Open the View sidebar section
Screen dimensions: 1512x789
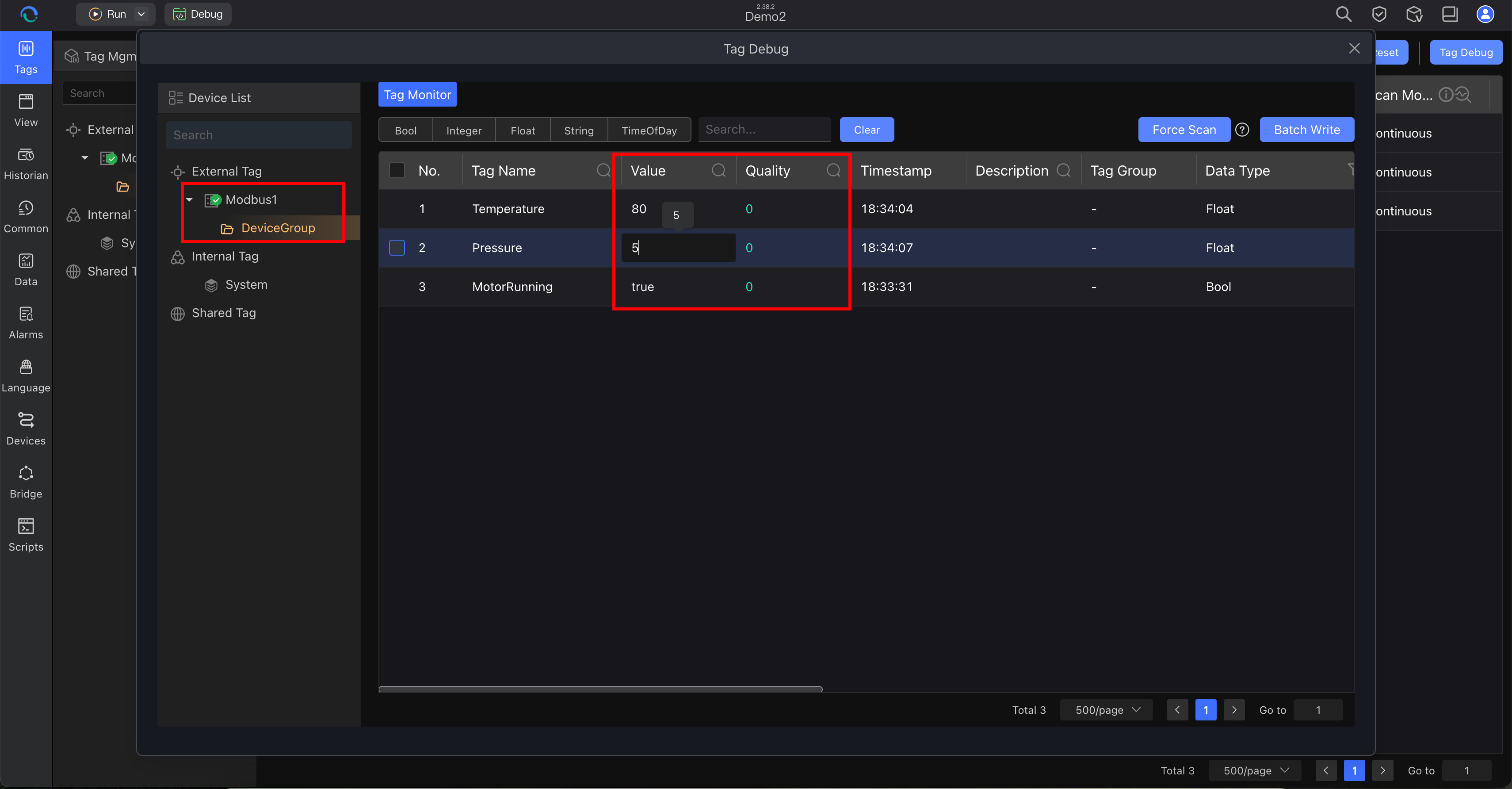tap(26, 111)
